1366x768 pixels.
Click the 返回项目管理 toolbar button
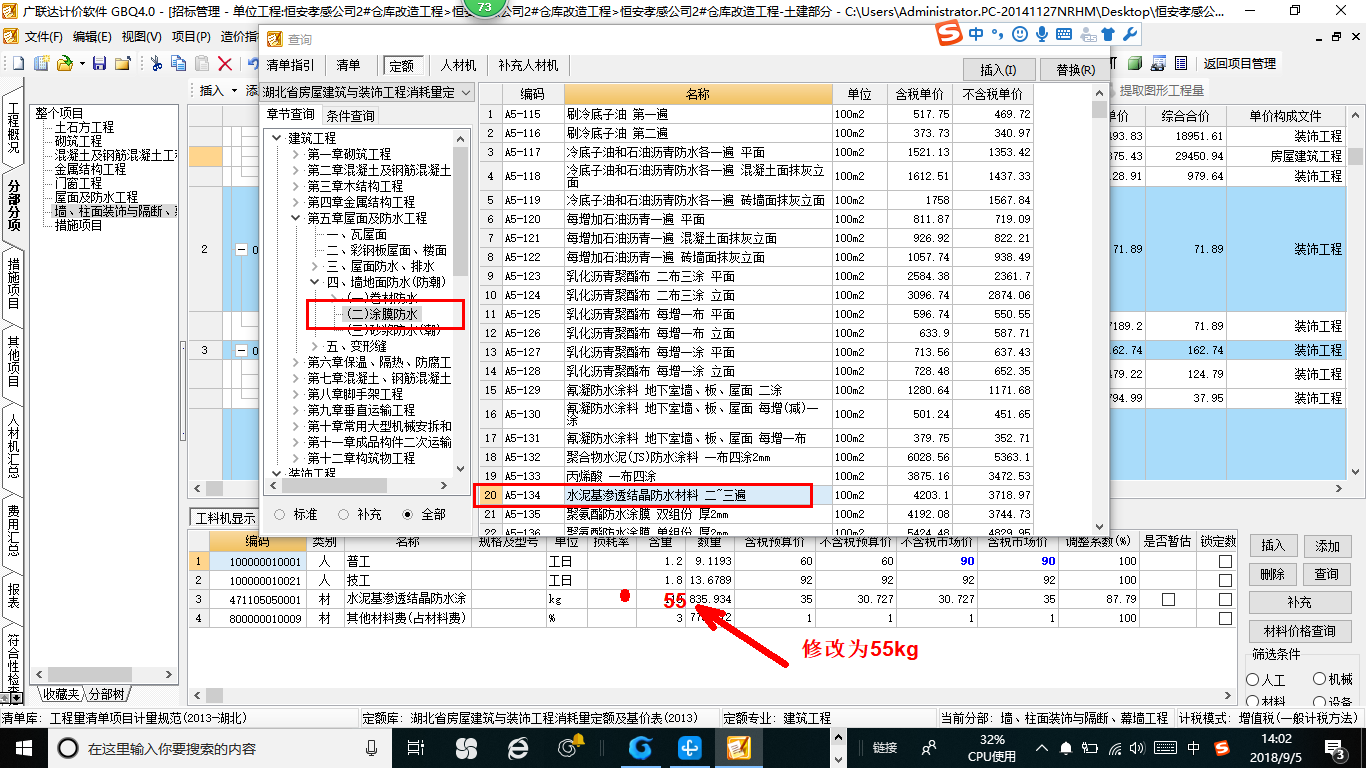click(1239, 63)
